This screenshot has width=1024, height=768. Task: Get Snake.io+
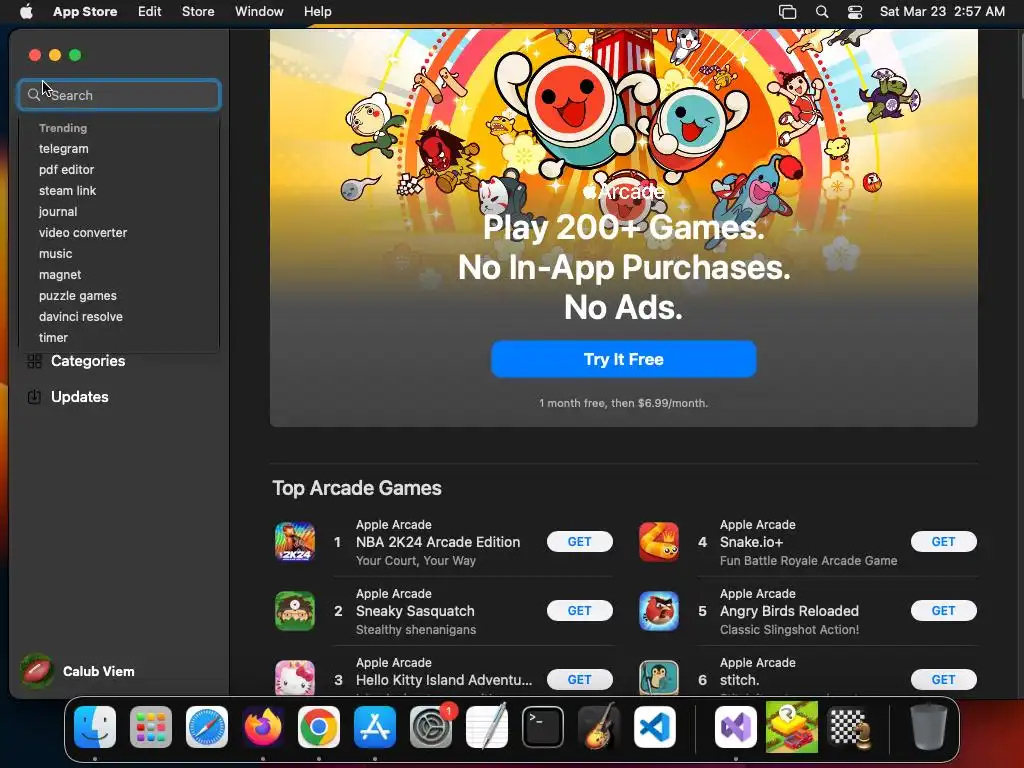pyautogui.click(x=943, y=541)
